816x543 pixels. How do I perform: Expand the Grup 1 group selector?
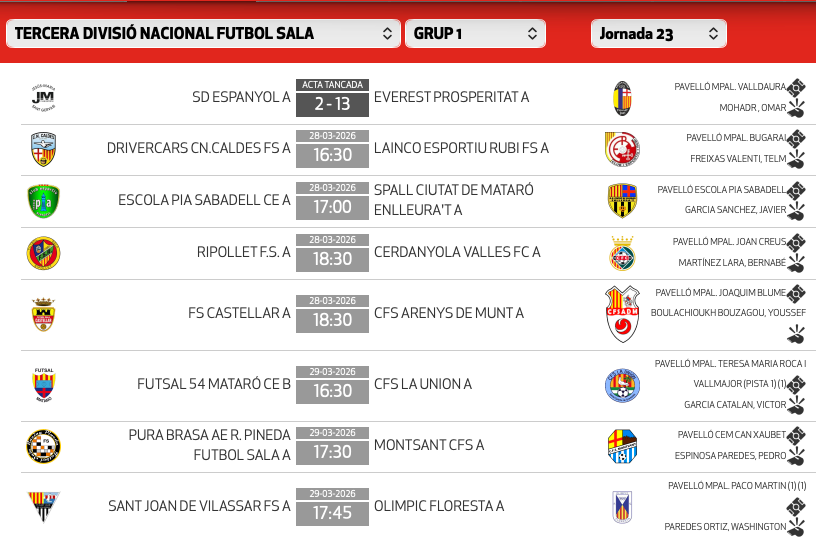pyautogui.click(x=475, y=33)
